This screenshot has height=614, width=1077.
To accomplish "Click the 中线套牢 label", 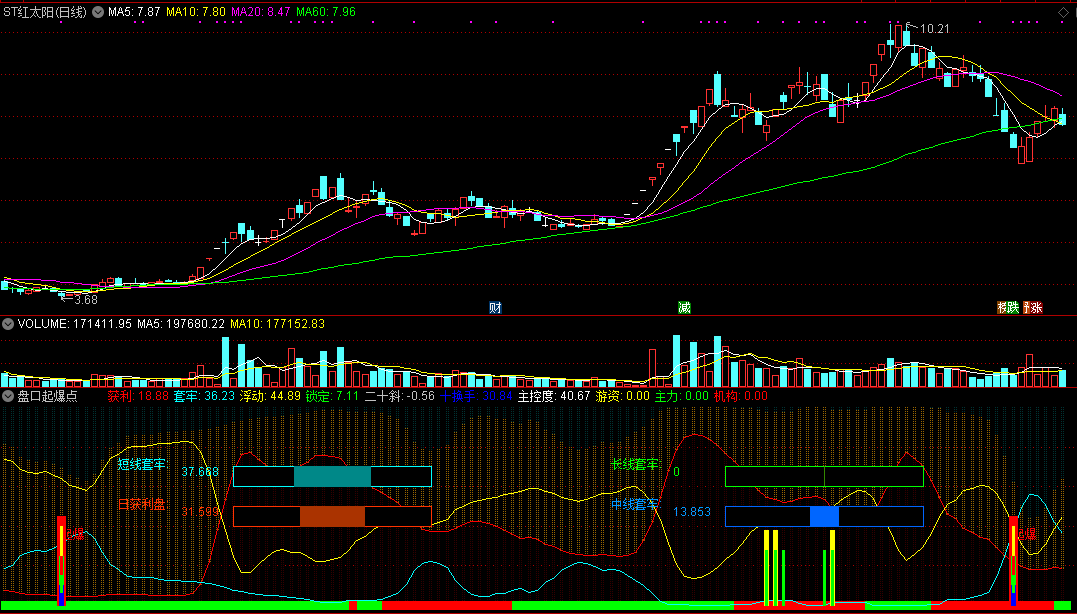I will pos(635,505).
